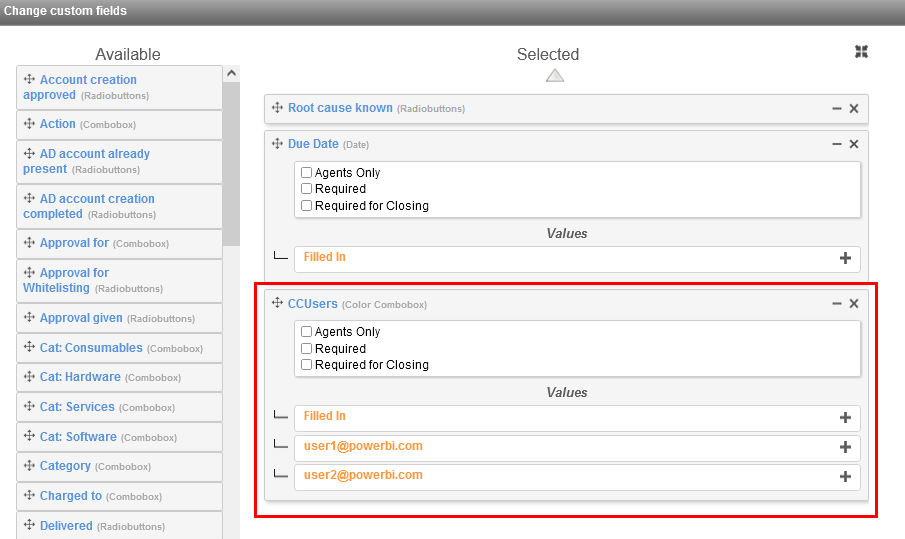Collapse the CCUsers field panel

click(x=837, y=304)
